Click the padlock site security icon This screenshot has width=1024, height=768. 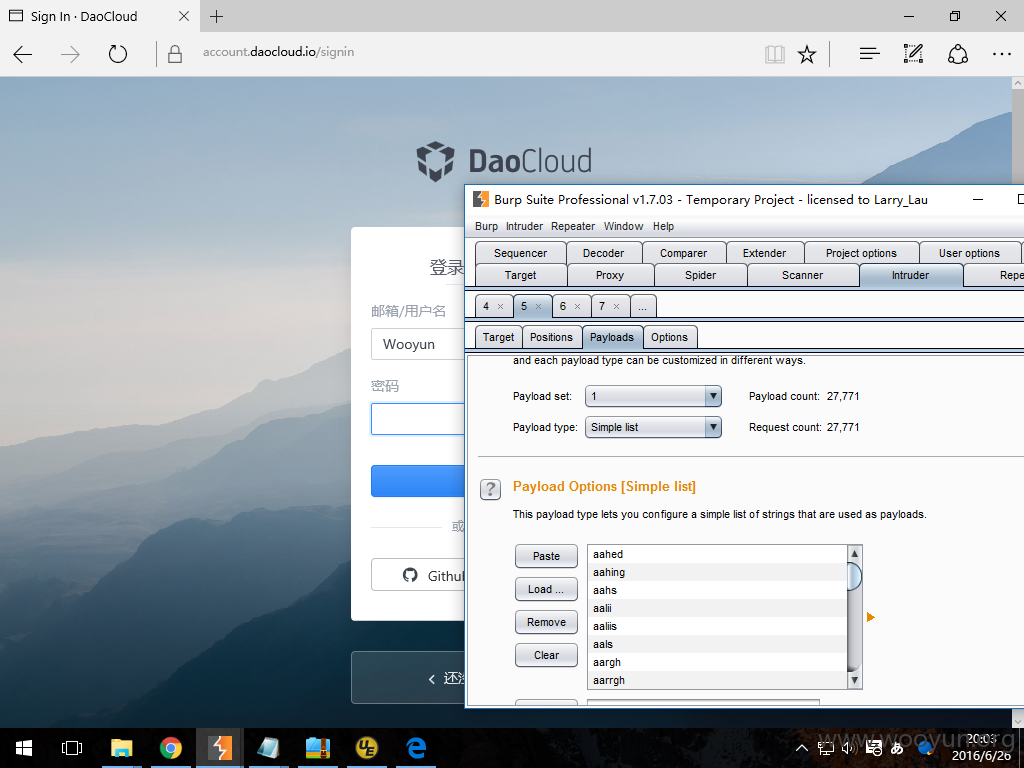(x=174, y=54)
